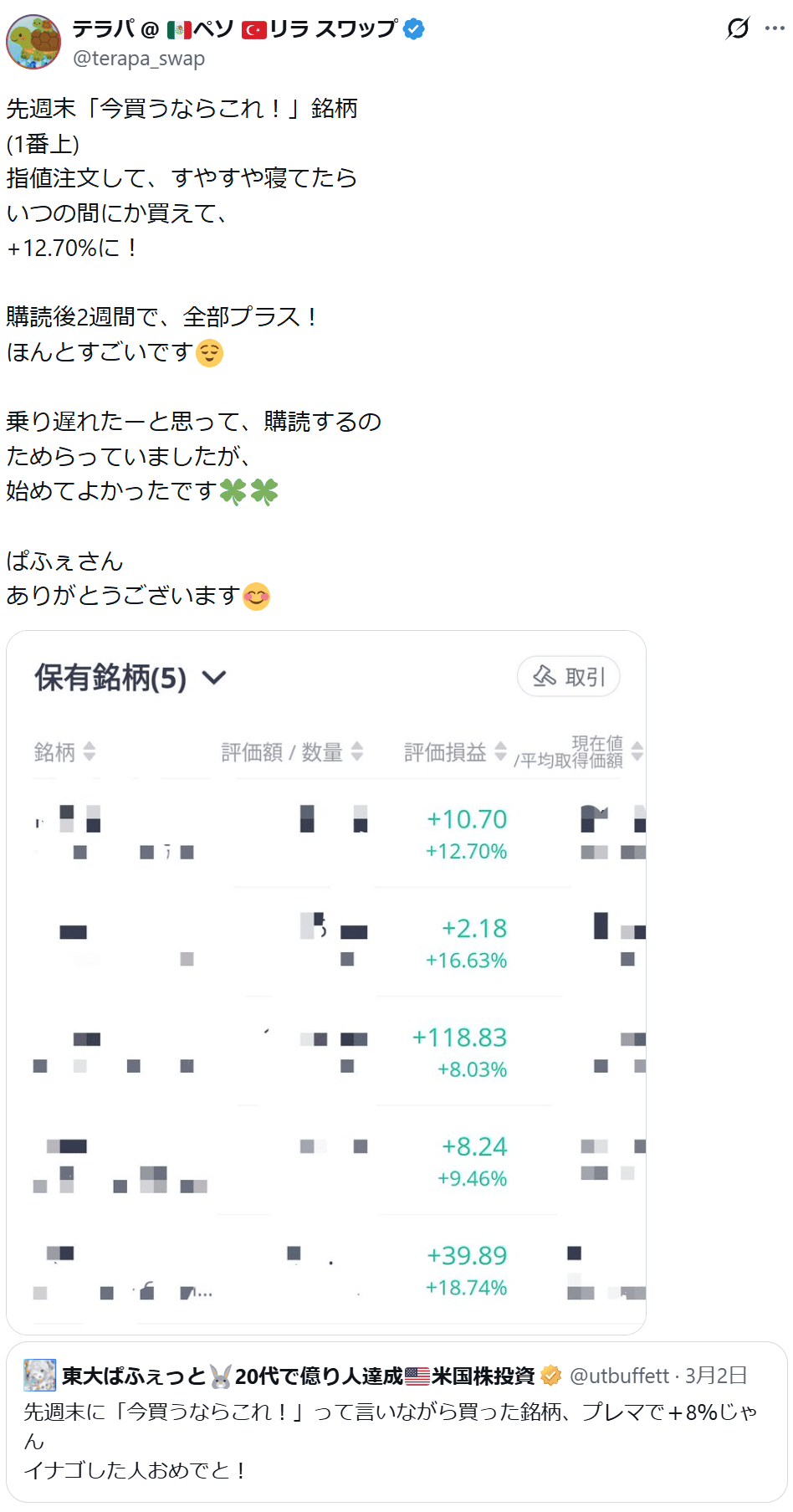This screenshot has height=1512, width=793.
Task: Sort holdings by 評価額 / 数量 arrows
Action: tap(357, 751)
